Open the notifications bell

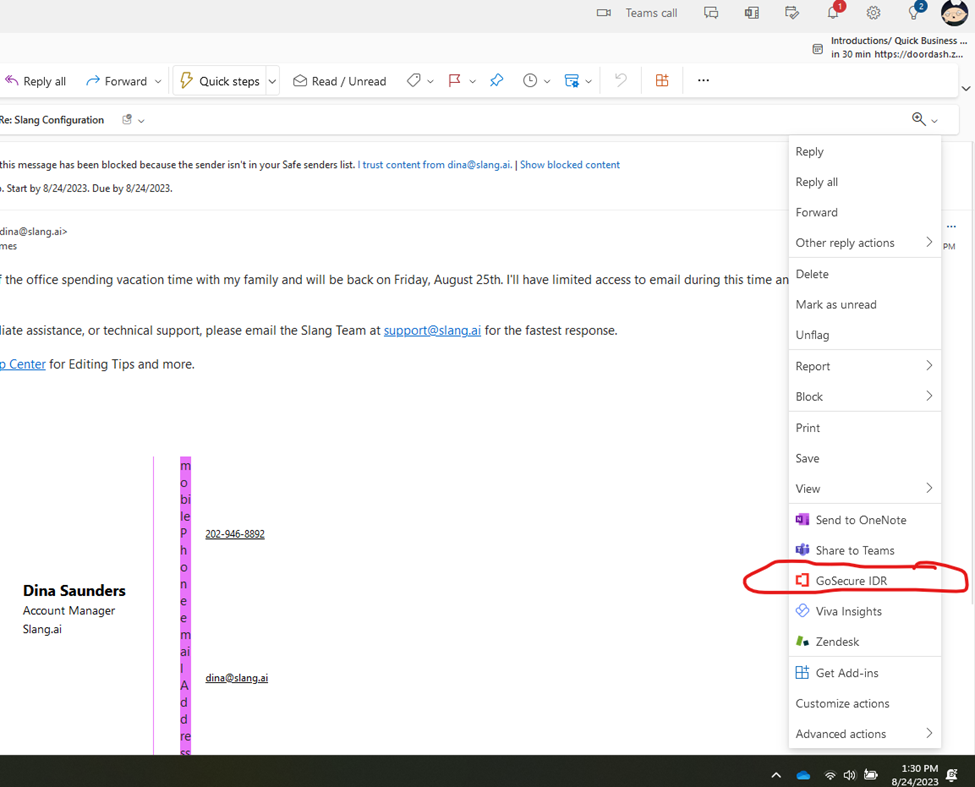[x=833, y=13]
